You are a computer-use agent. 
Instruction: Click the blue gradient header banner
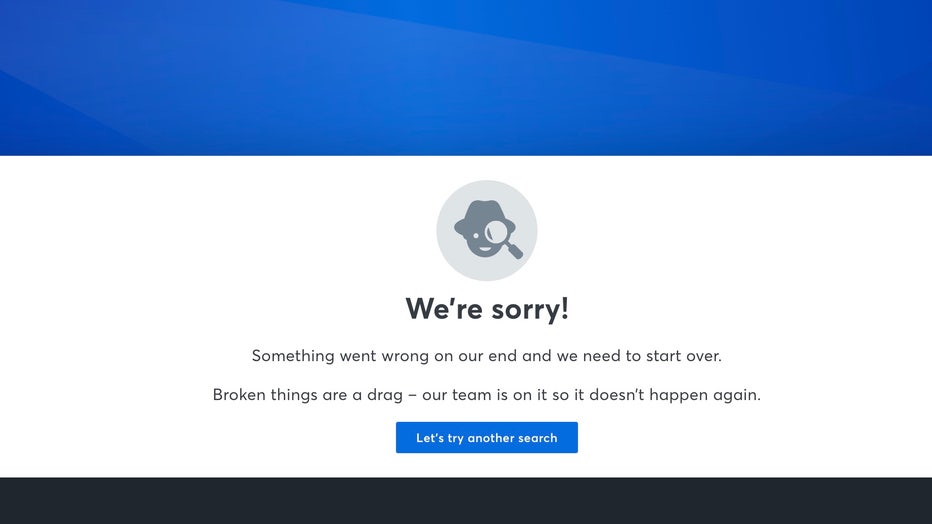tap(466, 78)
